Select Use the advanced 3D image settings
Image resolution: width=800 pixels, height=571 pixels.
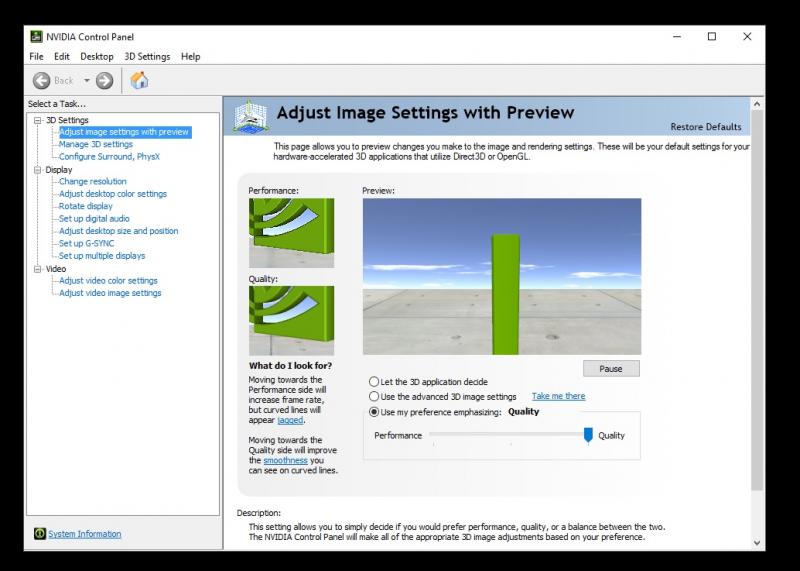coord(374,396)
